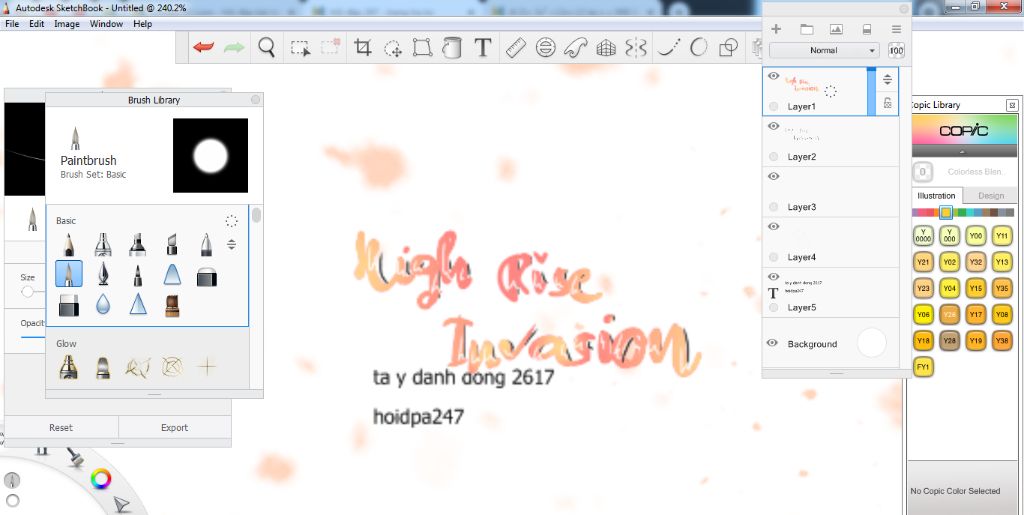Click the layer opacity 100 control

896,50
